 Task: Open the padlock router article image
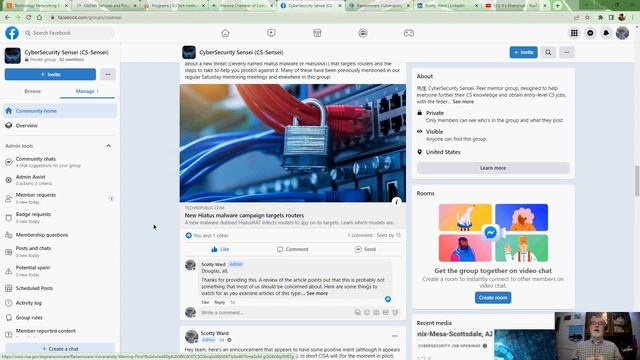[x=293, y=143]
